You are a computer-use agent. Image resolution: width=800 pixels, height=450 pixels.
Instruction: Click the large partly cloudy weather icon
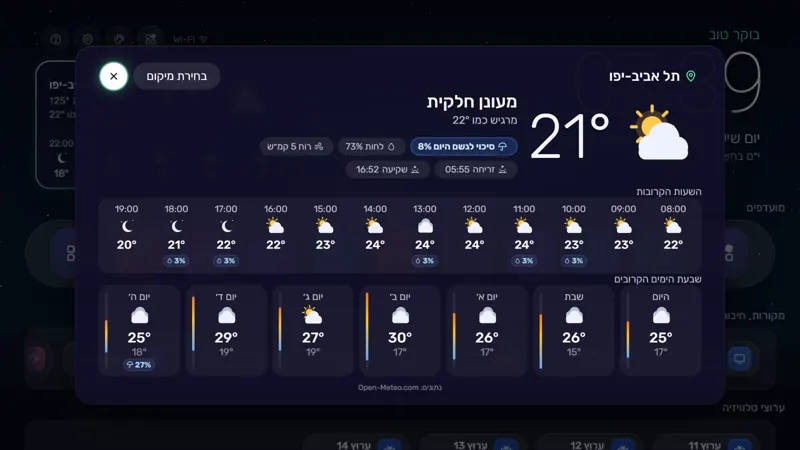(659, 133)
